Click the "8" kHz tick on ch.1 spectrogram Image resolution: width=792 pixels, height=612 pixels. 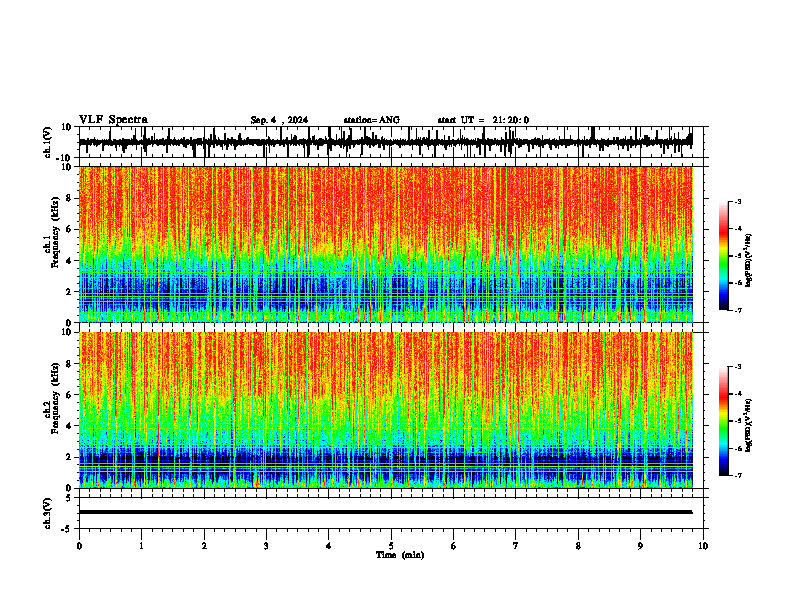69,198
